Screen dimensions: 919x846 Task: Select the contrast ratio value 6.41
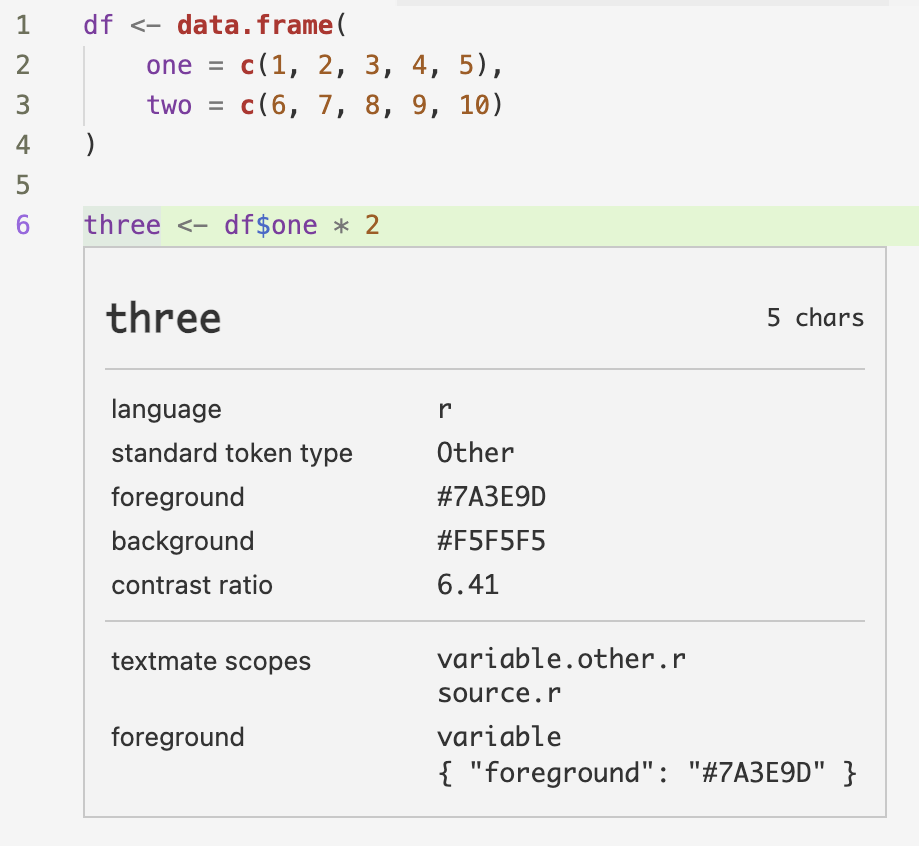click(466, 585)
